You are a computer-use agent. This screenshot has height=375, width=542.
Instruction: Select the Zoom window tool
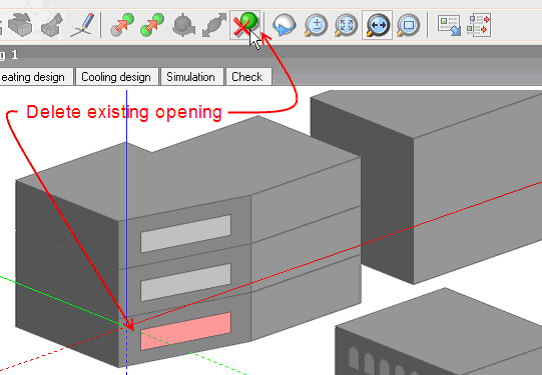(x=408, y=25)
